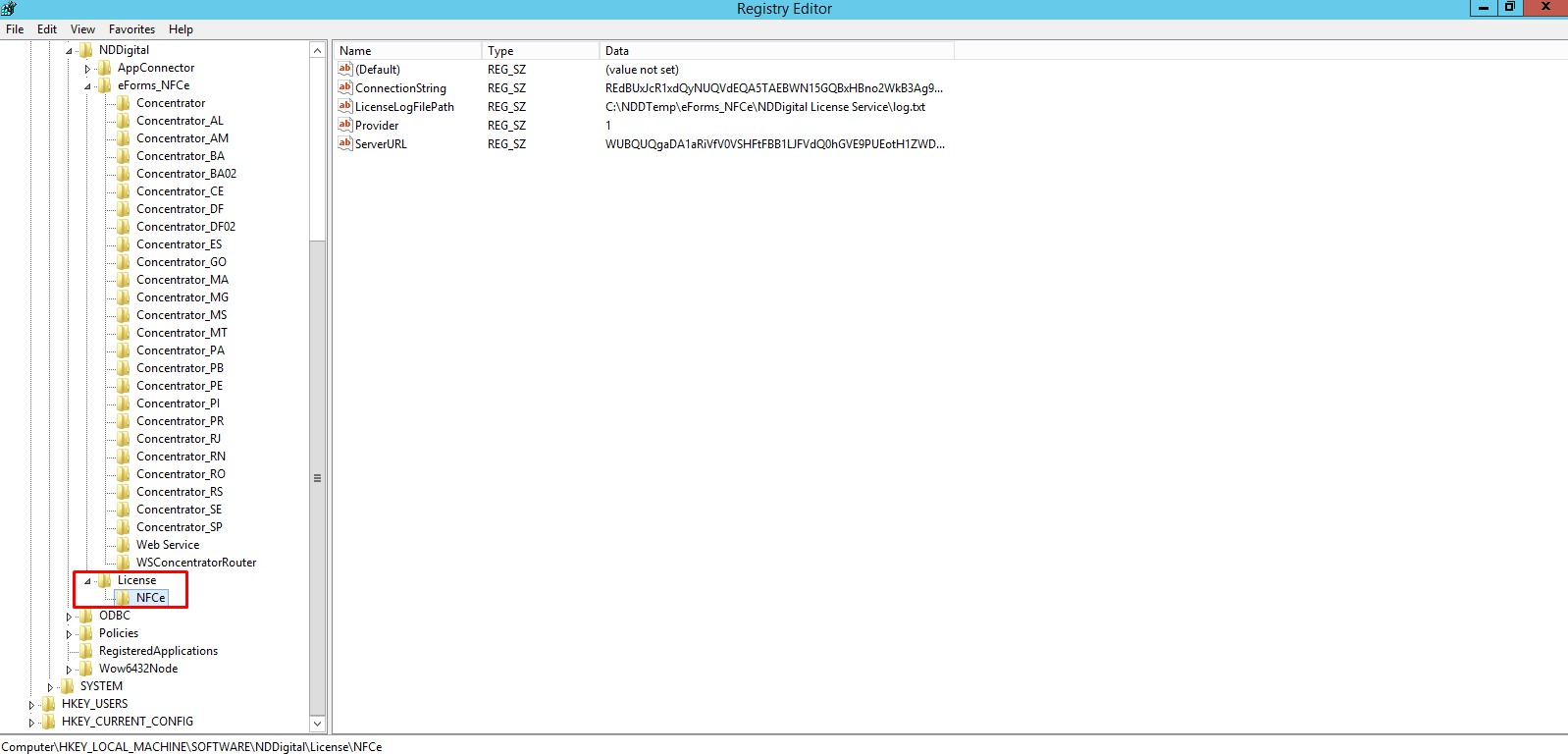Expand the ODBC key node
This screenshot has height=754, width=1568.
tap(69, 617)
